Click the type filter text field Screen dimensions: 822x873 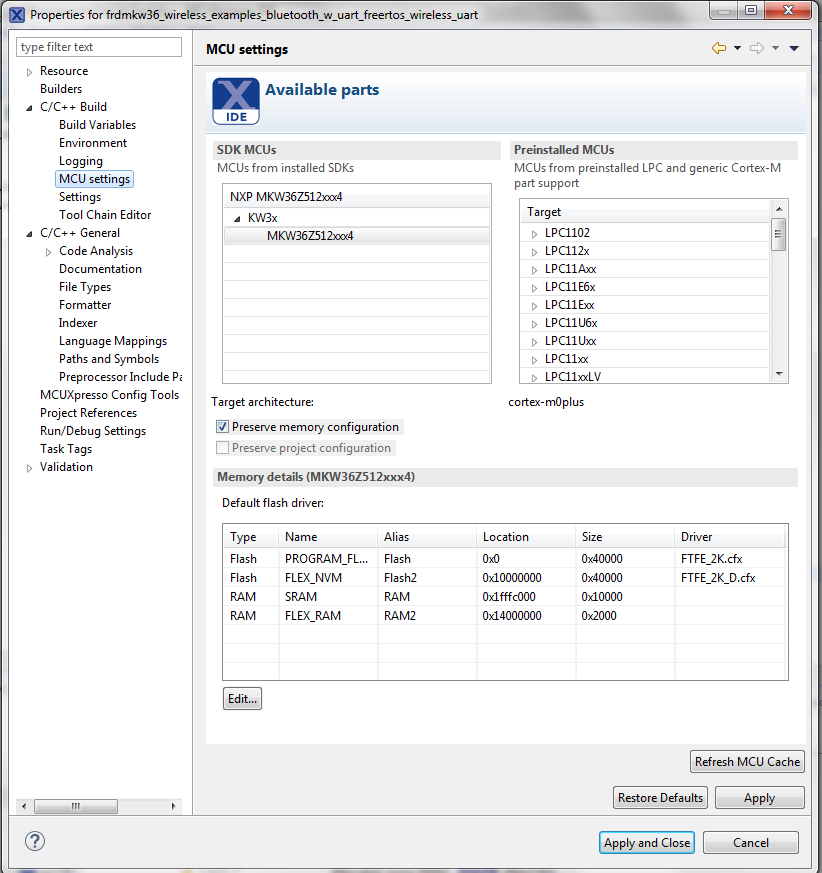point(98,46)
